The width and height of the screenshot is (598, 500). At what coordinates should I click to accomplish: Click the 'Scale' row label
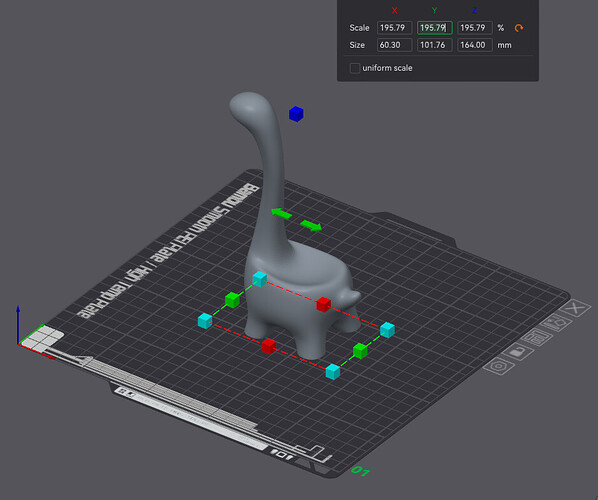tap(359, 28)
